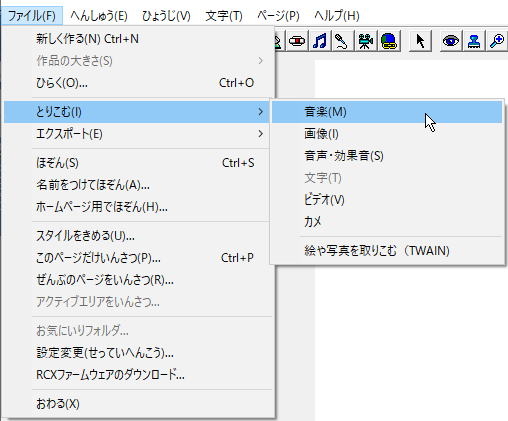508x421 pixels.
Task: Select the microphone recording tool icon
Action: point(342,41)
